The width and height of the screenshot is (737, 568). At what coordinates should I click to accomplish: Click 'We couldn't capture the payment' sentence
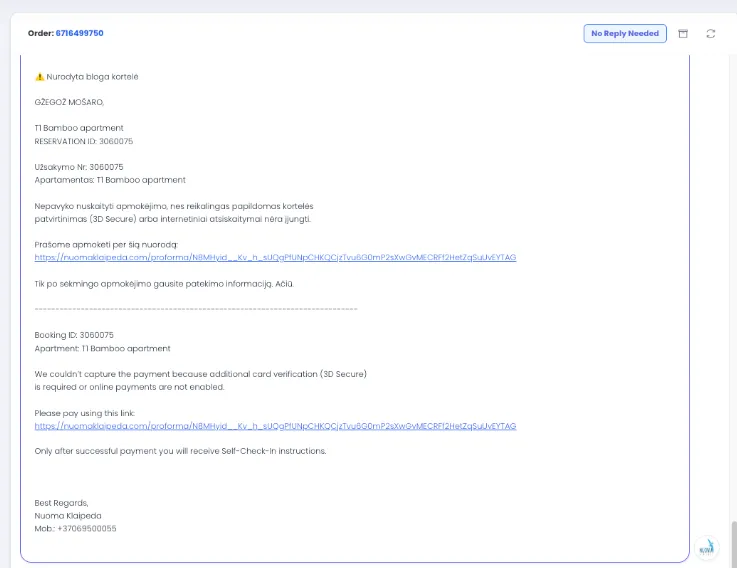[x=200, y=380]
